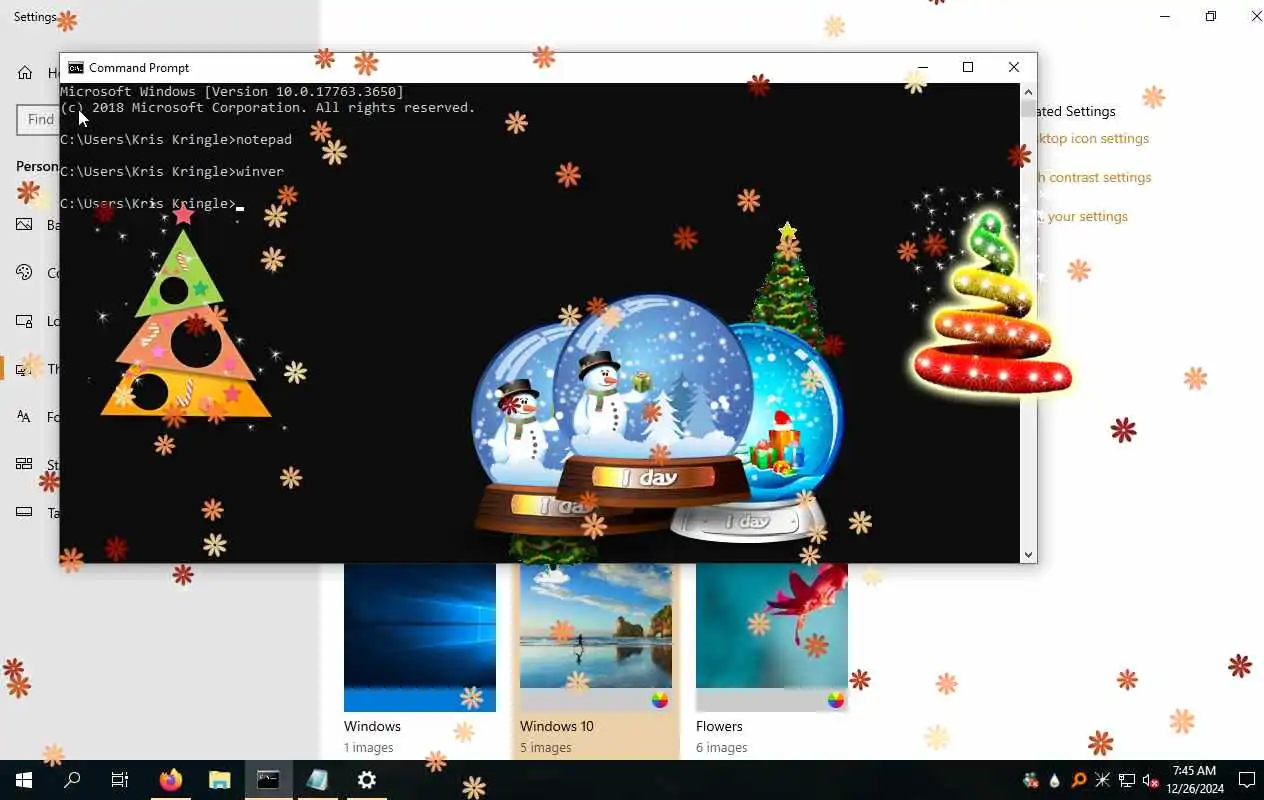
Task: Switch to Command Prompt taskbar icon
Action: 268,780
